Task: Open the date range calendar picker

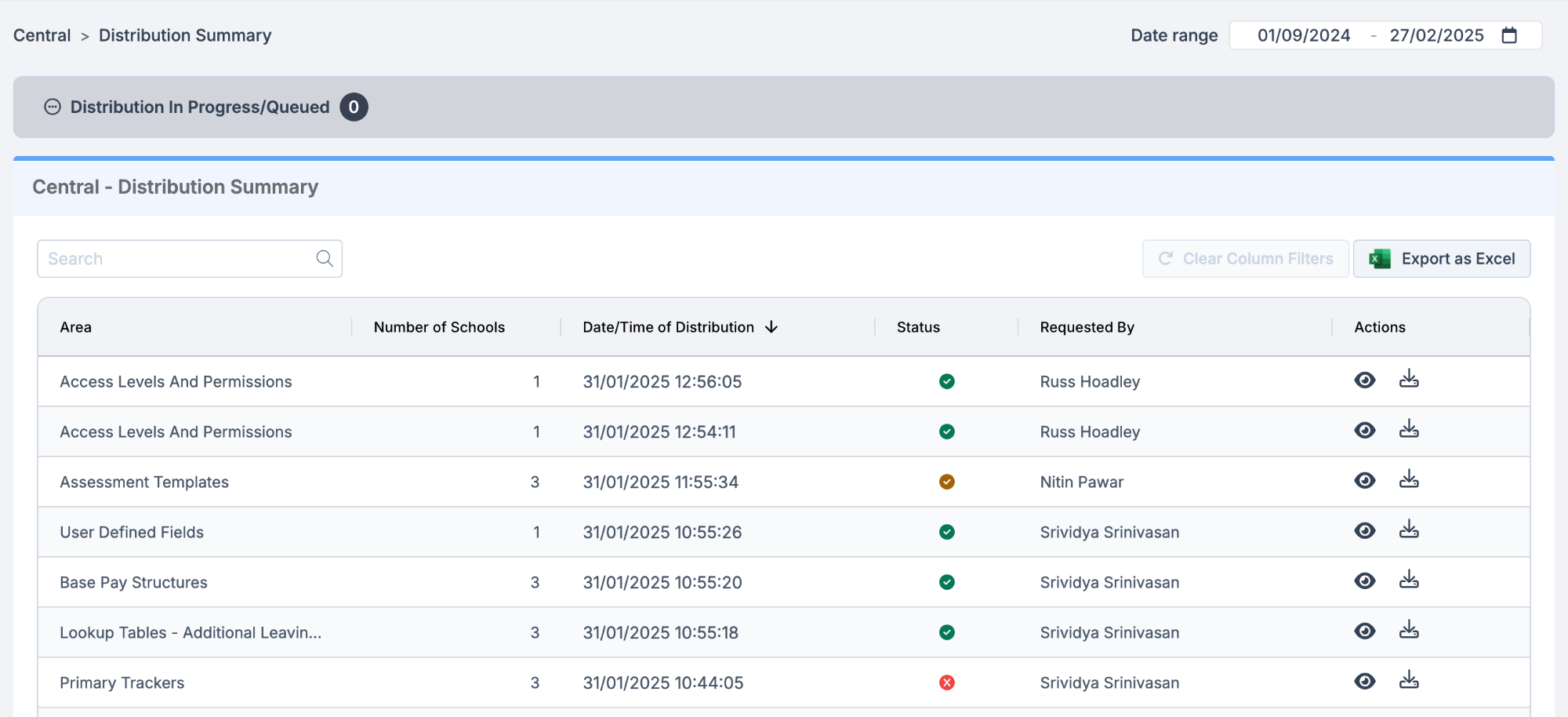Action: (1509, 35)
